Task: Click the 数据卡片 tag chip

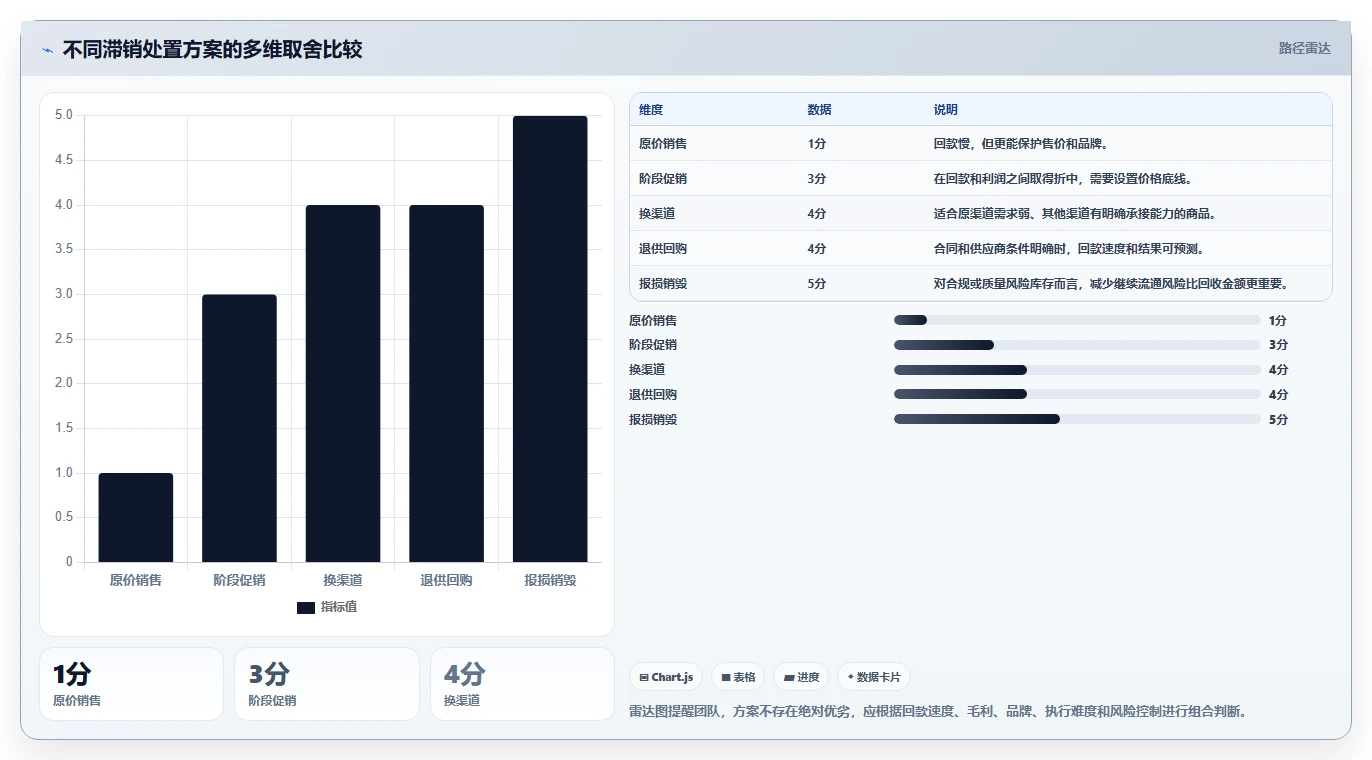Action: 874,677
